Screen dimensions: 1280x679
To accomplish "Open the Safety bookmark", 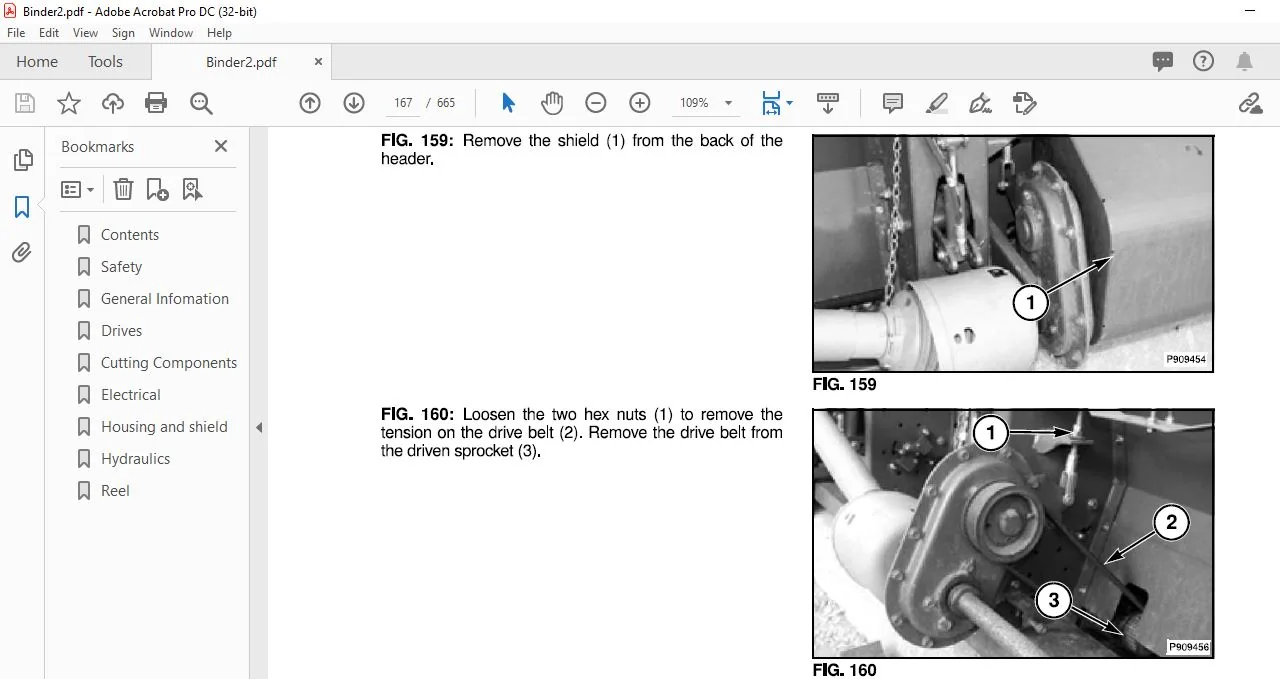I will point(121,267).
